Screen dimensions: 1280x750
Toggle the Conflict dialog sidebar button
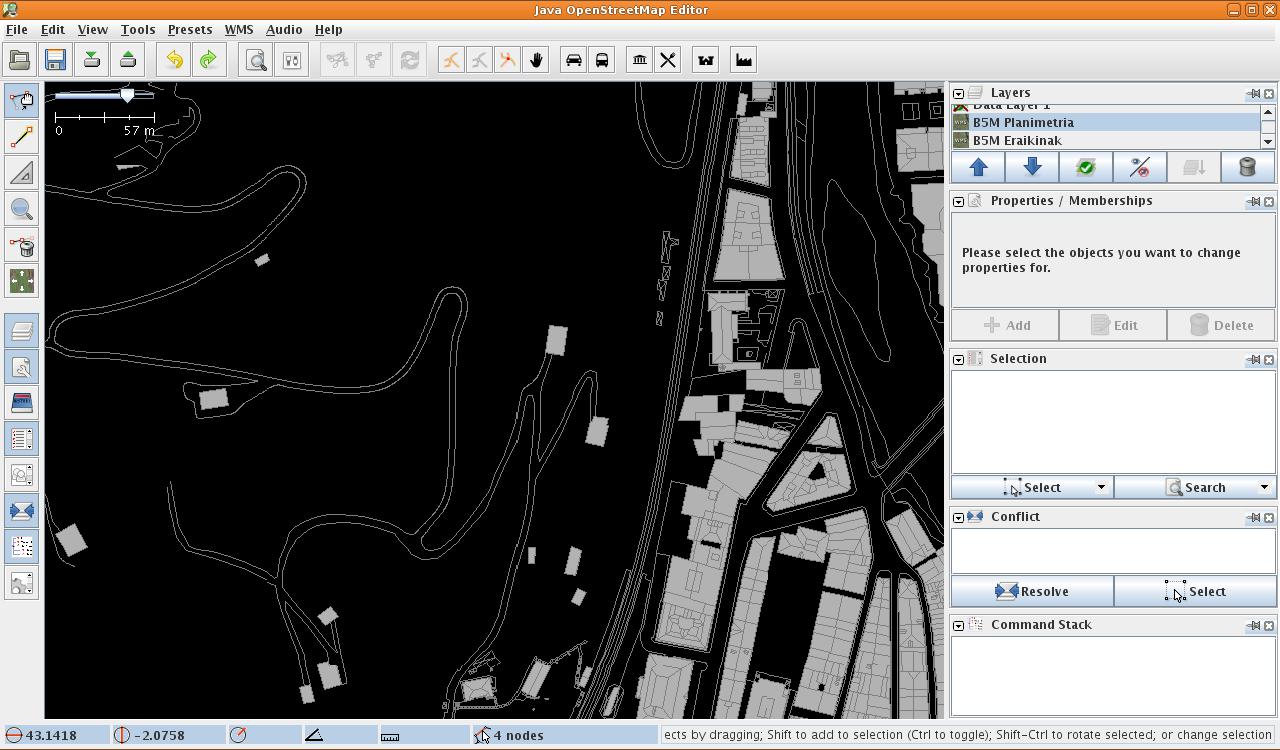(x=22, y=511)
